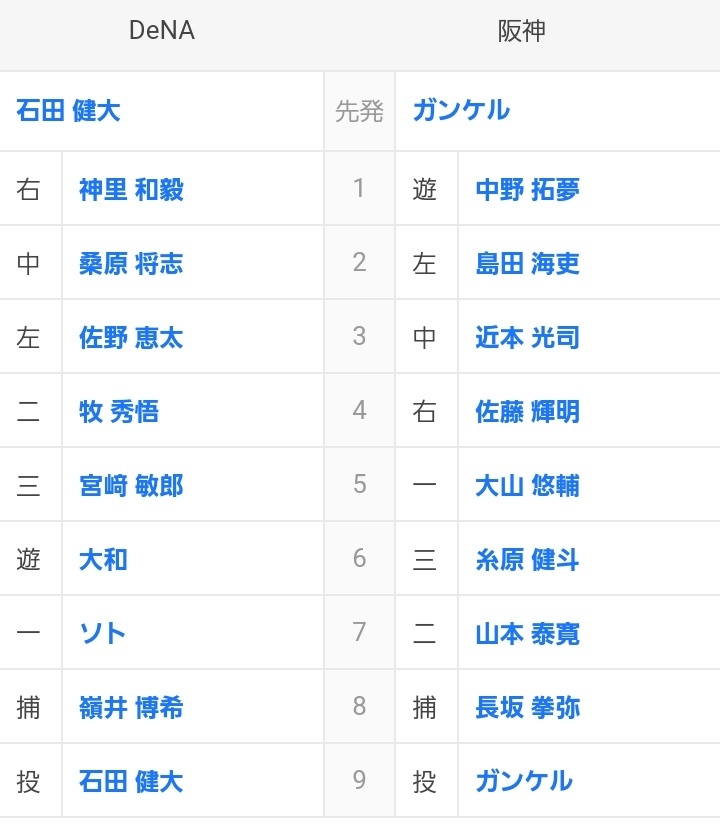View profile of 牧 秀悟
The width and height of the screenshot is (720, 831).
pos(119,411)
